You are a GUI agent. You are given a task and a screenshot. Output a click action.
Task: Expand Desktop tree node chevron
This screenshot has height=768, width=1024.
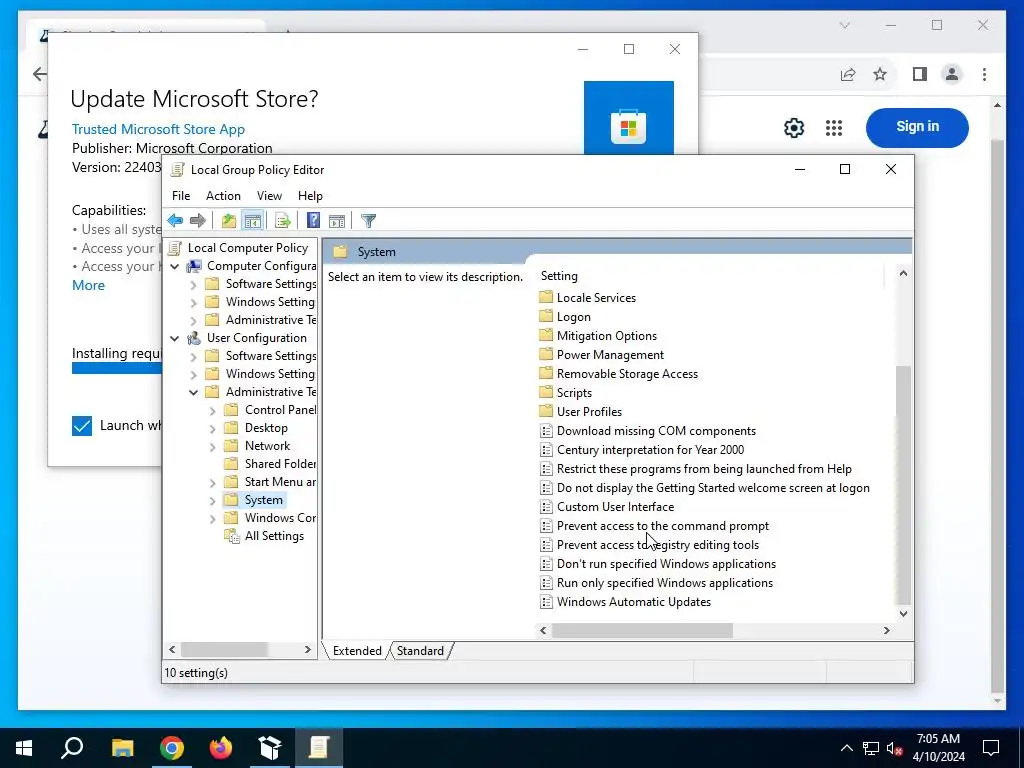(212, 429)
